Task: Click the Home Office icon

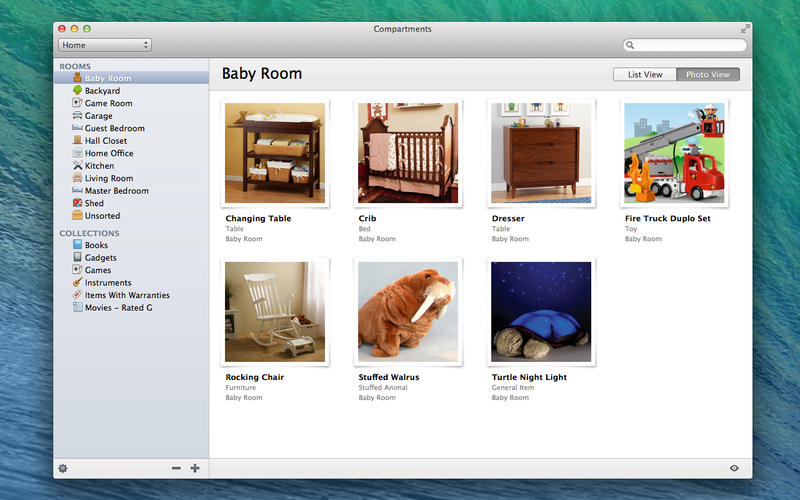Action: [78, 153]
